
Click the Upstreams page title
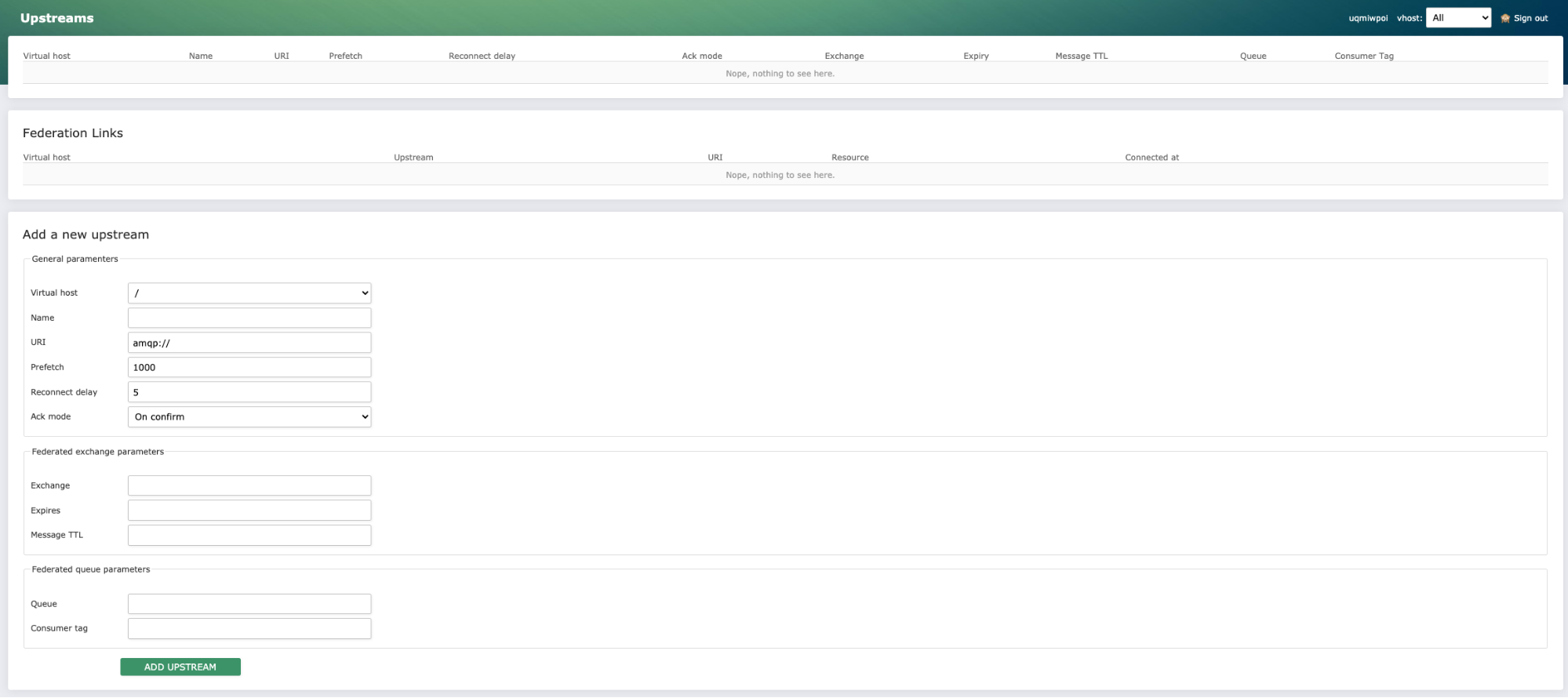[x=56, y=18]
